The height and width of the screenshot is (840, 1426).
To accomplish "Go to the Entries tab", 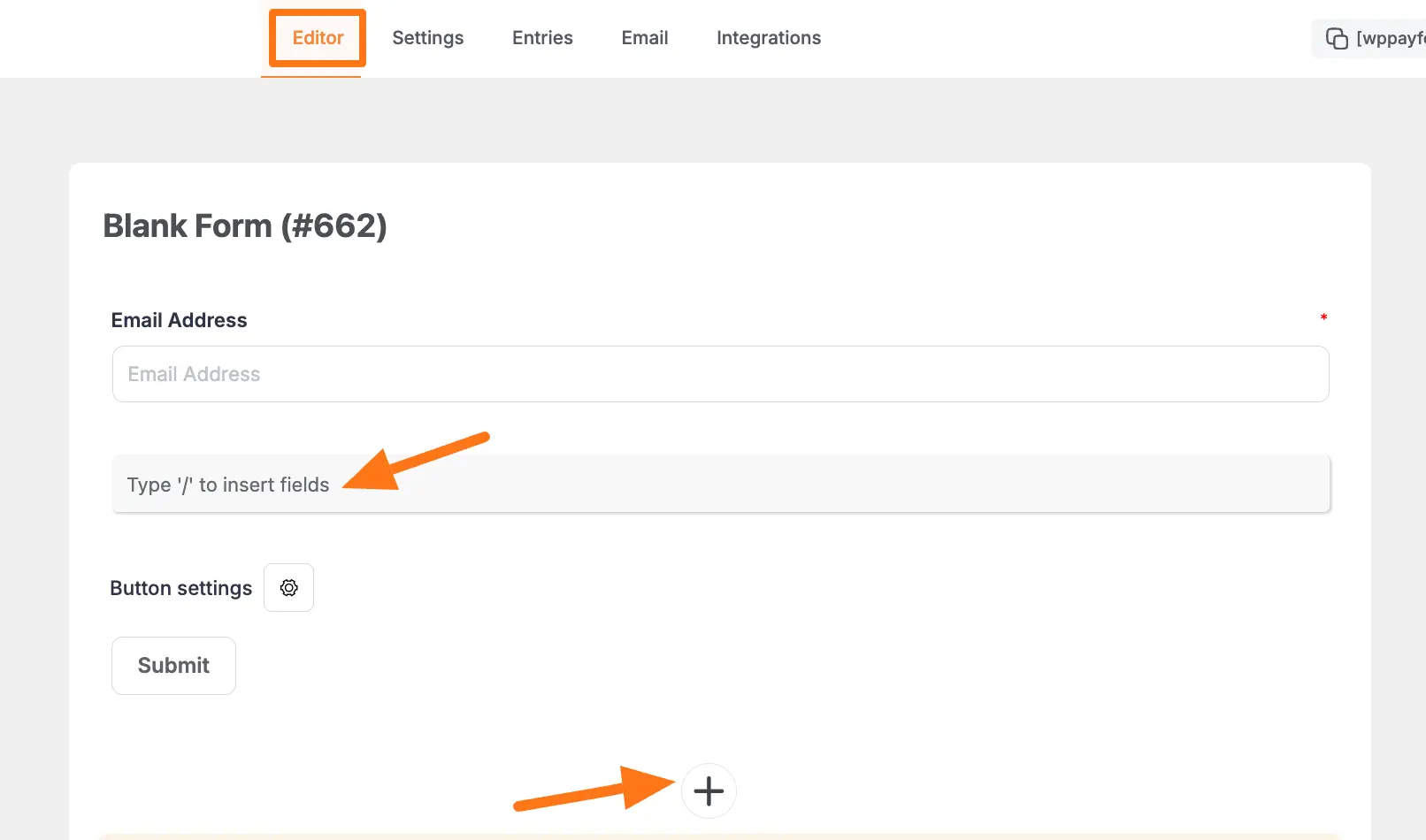I will click(542, 38).
